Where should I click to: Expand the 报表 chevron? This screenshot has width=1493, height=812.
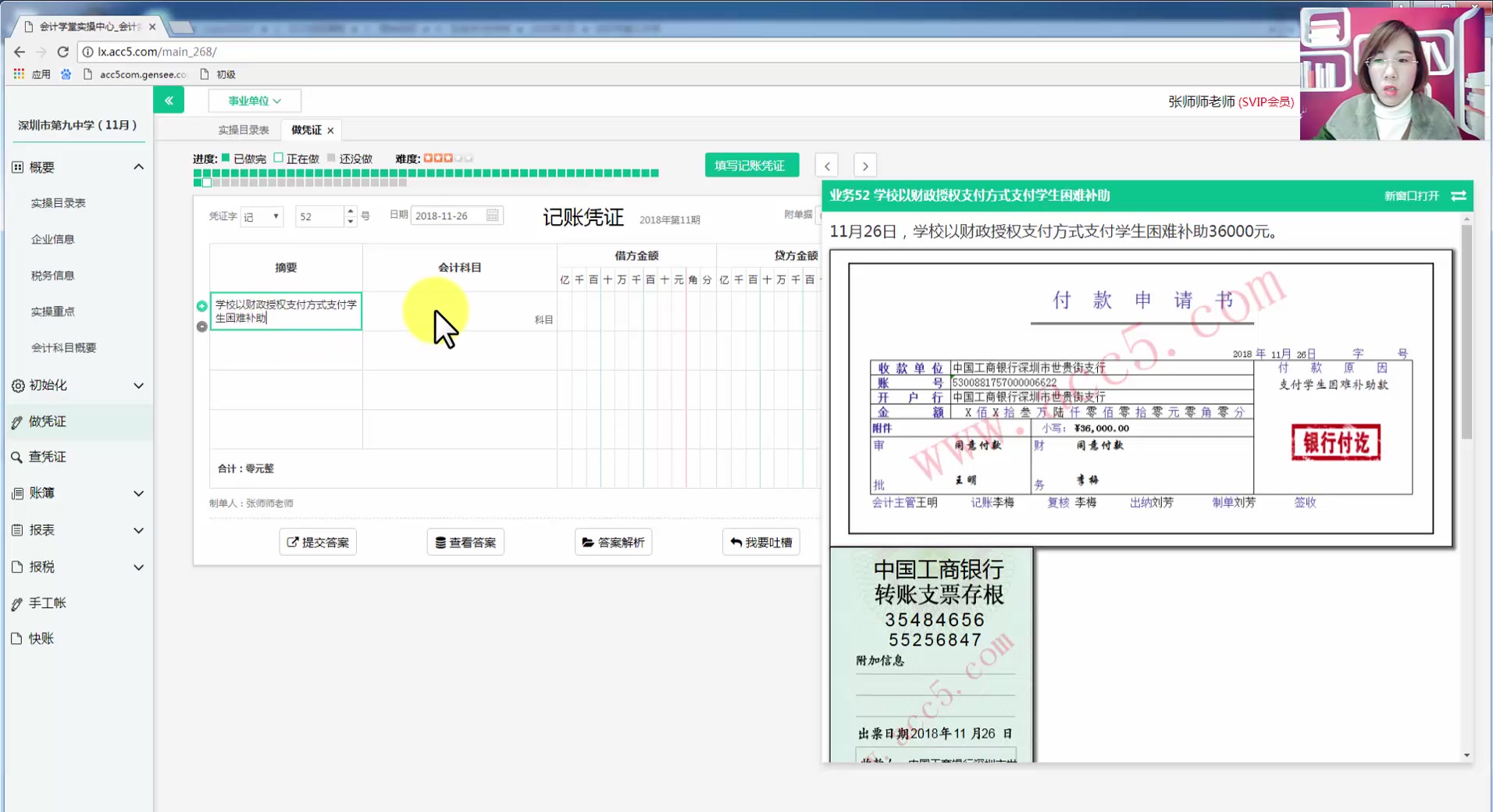point(139,530)
